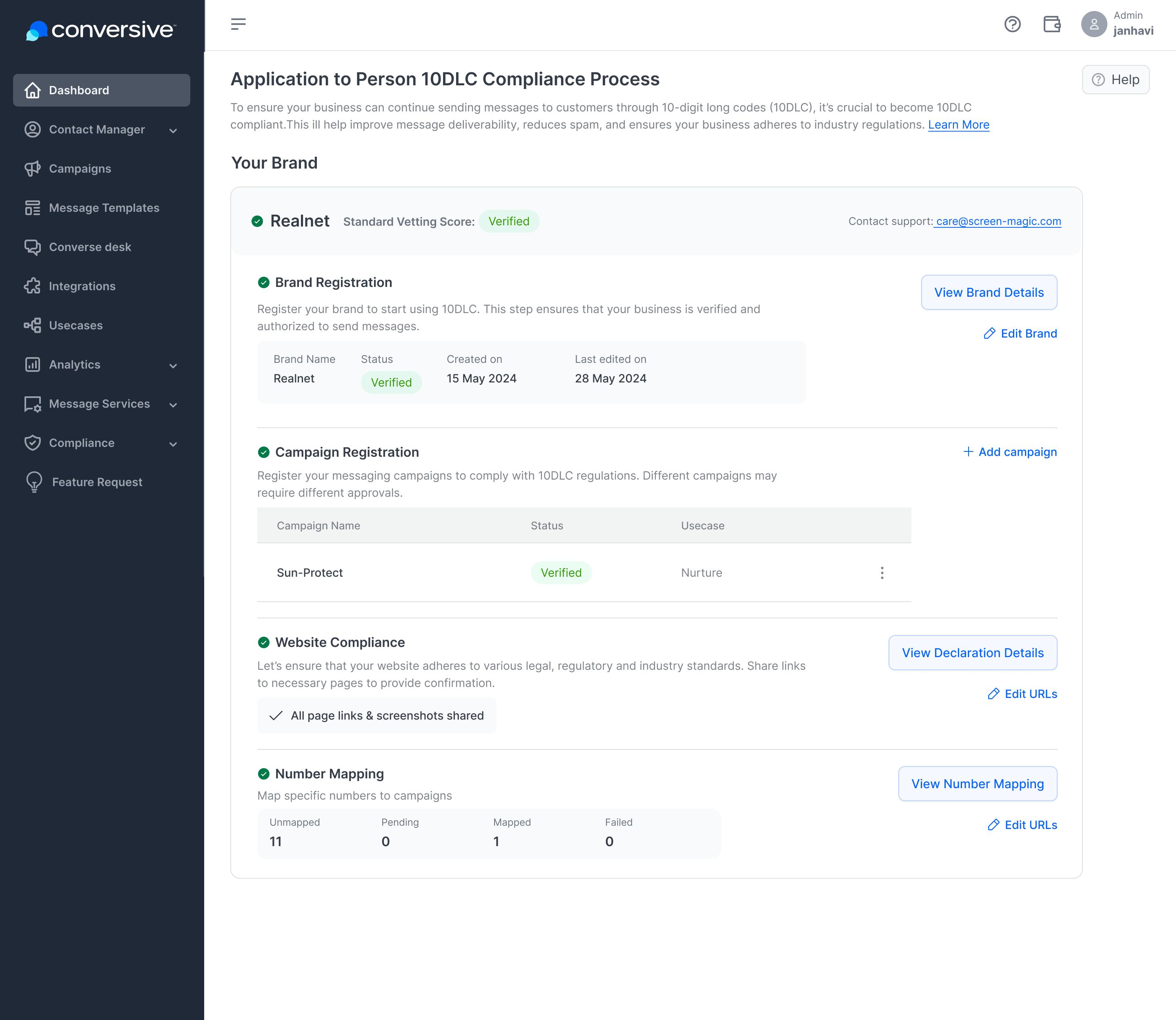Click pencil icon in Number Mapping section
Viewport: 1176px width, 1020px height.
point(993,825)
